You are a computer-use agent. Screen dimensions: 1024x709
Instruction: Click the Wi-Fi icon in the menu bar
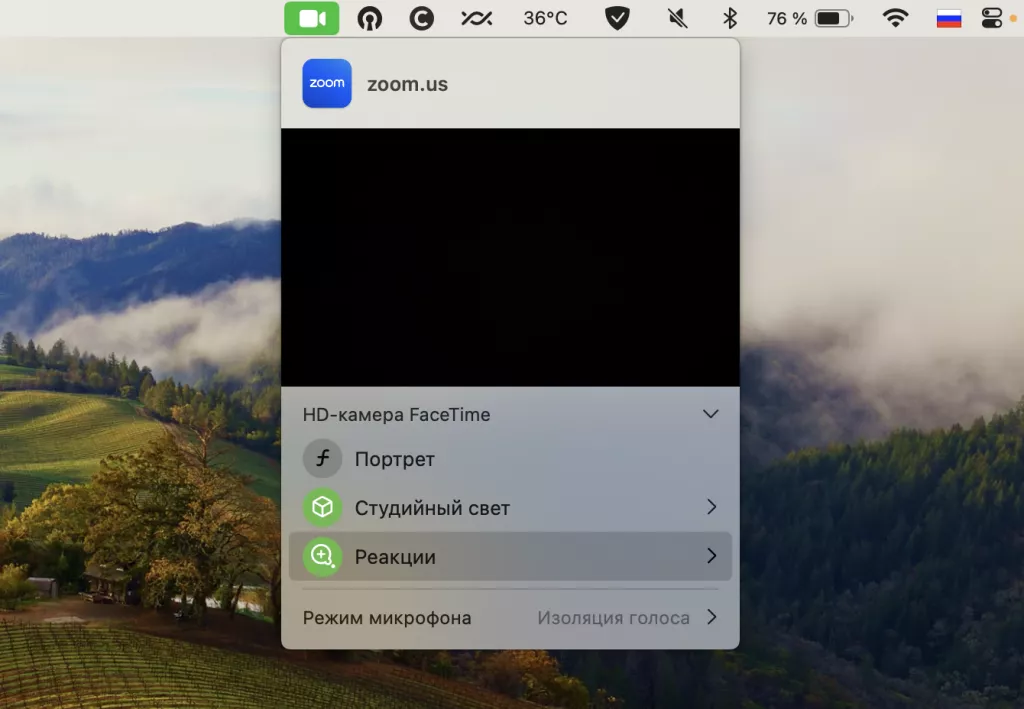897,17
